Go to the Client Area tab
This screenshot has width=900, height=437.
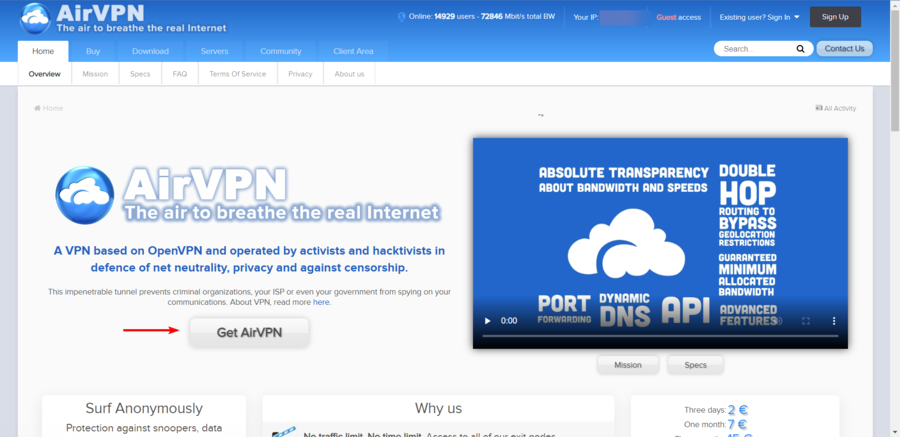(353, 51)
